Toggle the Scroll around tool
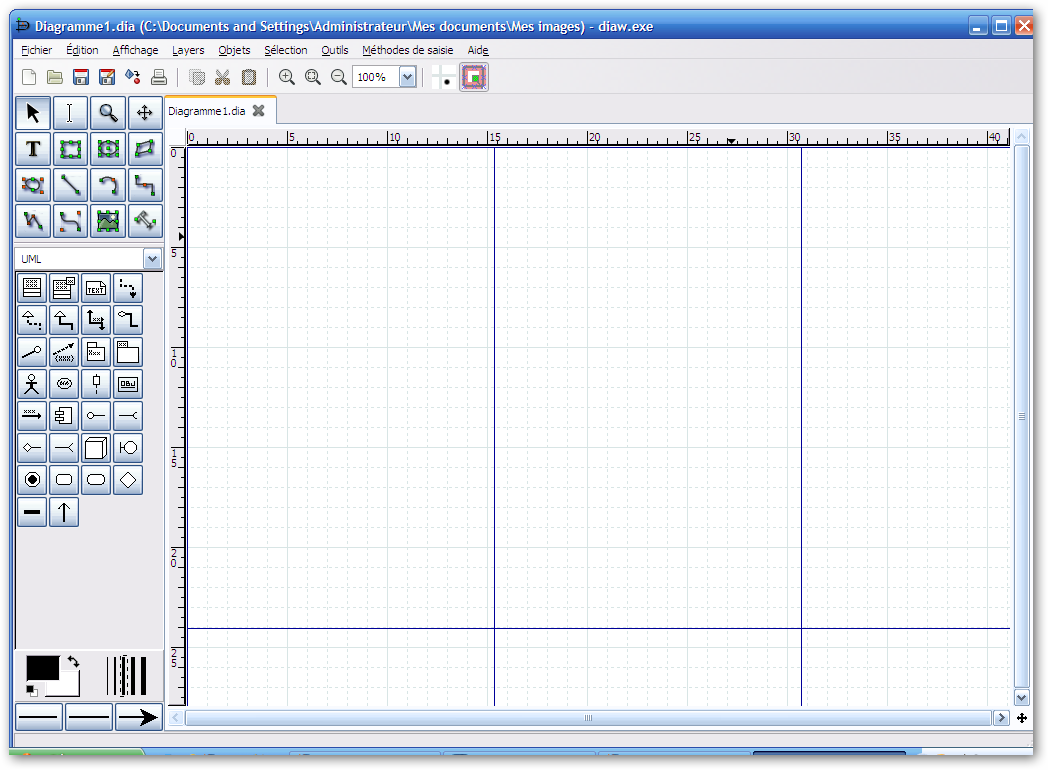The image size is (1056, 770). coord(146,113)
